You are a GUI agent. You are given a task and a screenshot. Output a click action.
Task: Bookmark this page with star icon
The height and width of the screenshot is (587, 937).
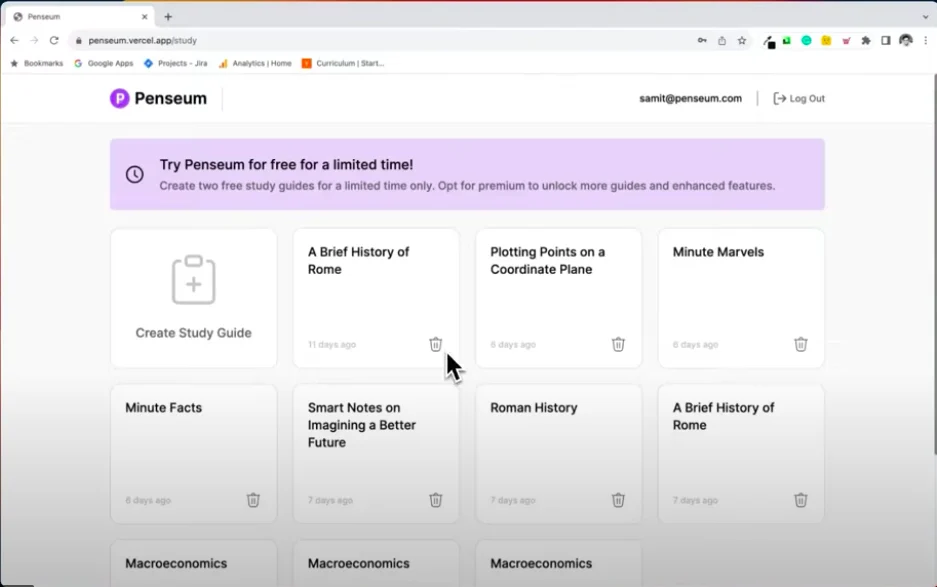[742, 41]
